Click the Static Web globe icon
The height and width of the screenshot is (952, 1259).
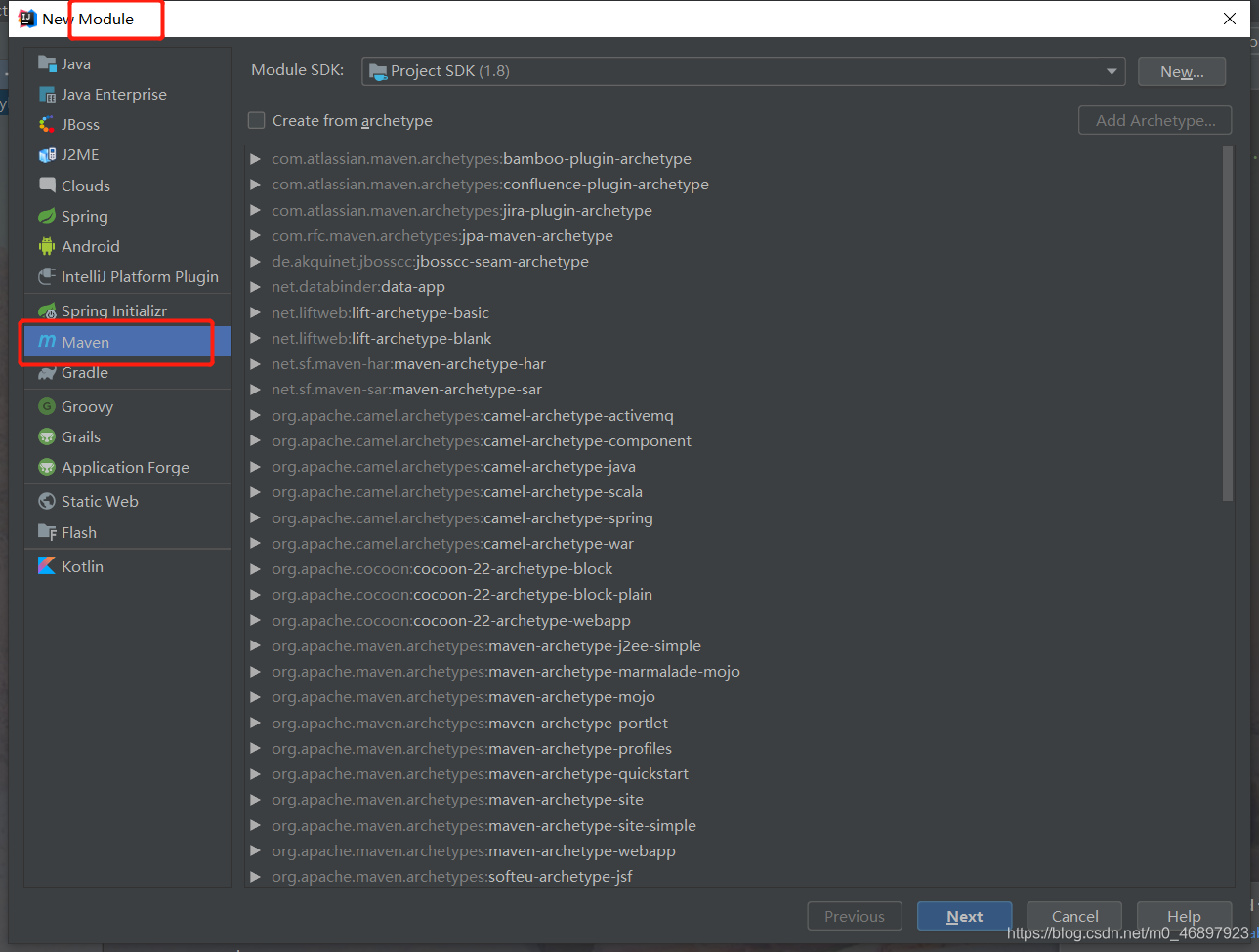(47, 501)
